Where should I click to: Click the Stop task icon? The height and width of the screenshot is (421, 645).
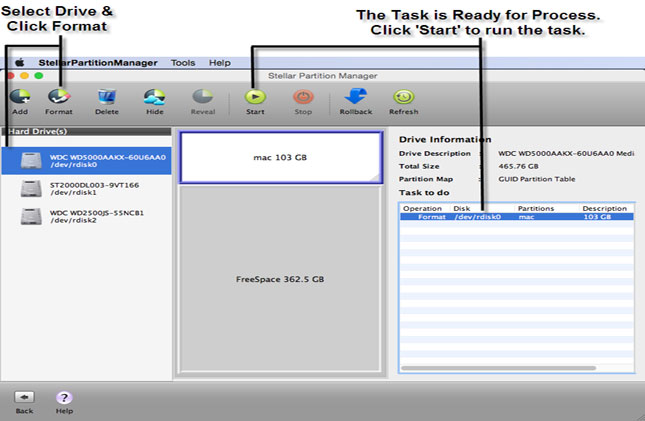point(303,97)
